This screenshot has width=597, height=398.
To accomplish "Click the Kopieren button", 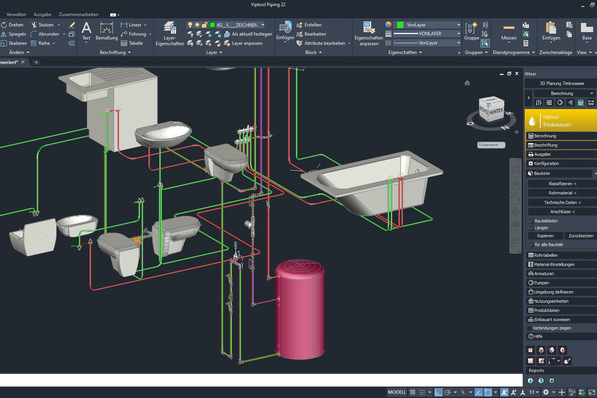I will coord(545,236).
